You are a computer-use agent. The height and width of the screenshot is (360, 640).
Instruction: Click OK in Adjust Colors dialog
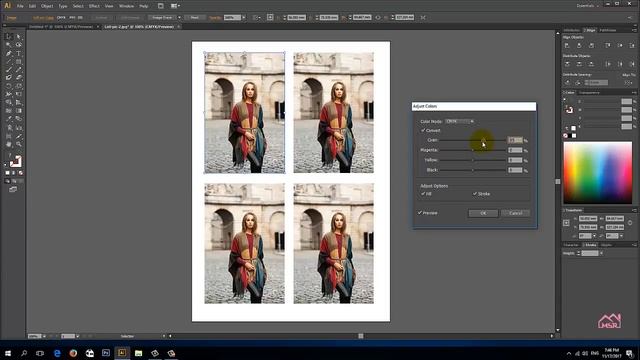tap(483, 213)
